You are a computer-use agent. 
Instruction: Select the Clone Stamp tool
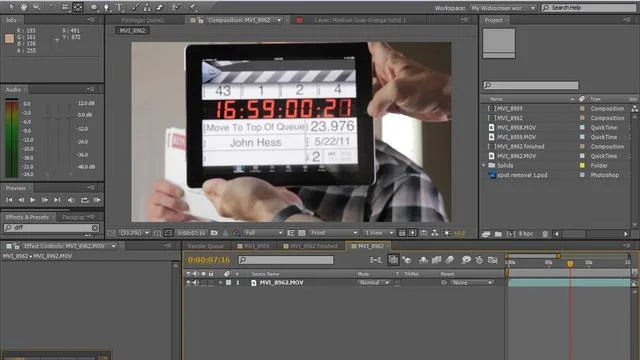click(147, 7)
